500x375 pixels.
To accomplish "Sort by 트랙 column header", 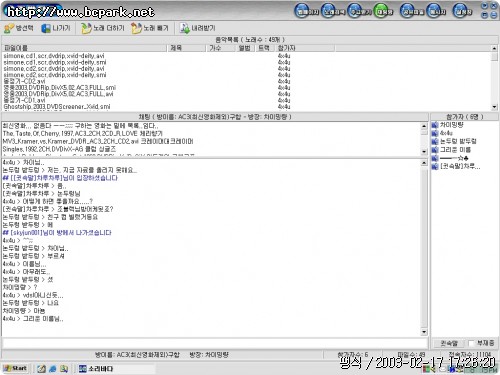I will [x=266, y=48].
